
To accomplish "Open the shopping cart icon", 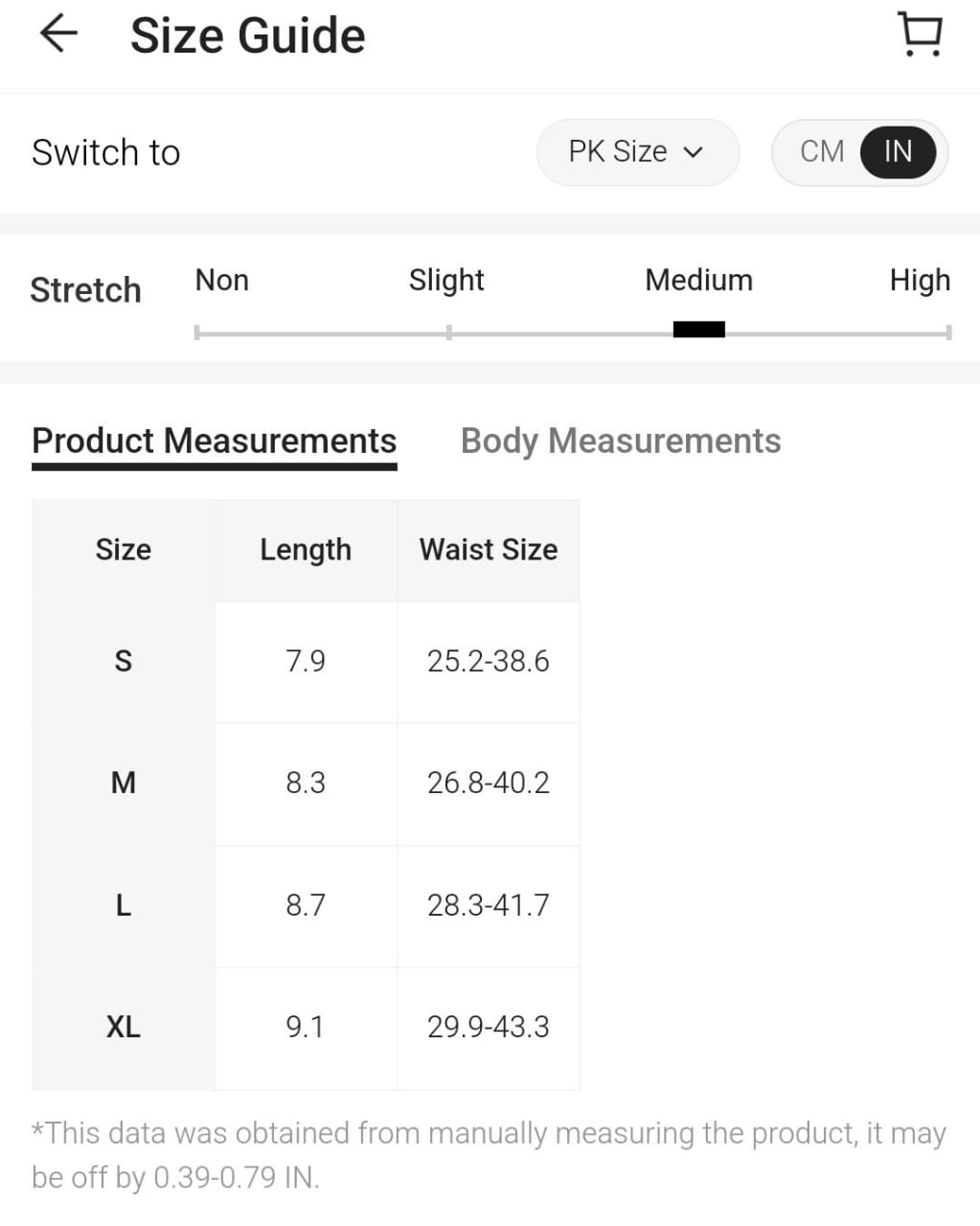I will pos(921,34).
